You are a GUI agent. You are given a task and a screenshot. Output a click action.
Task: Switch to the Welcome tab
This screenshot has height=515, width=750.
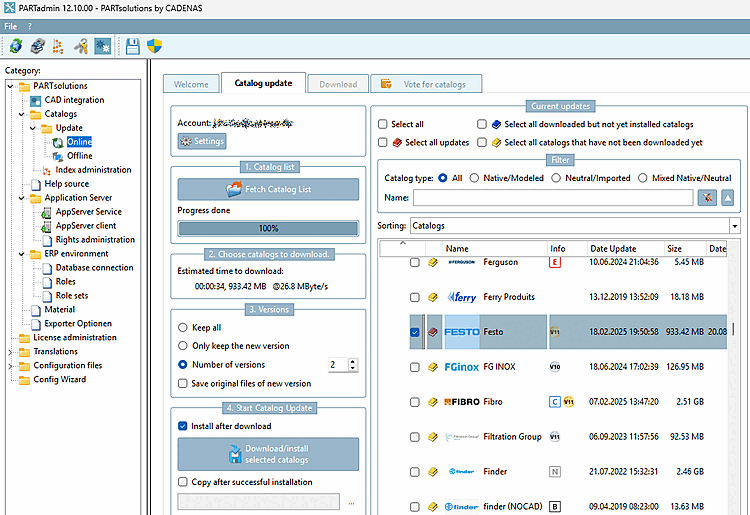pos(191,84)
